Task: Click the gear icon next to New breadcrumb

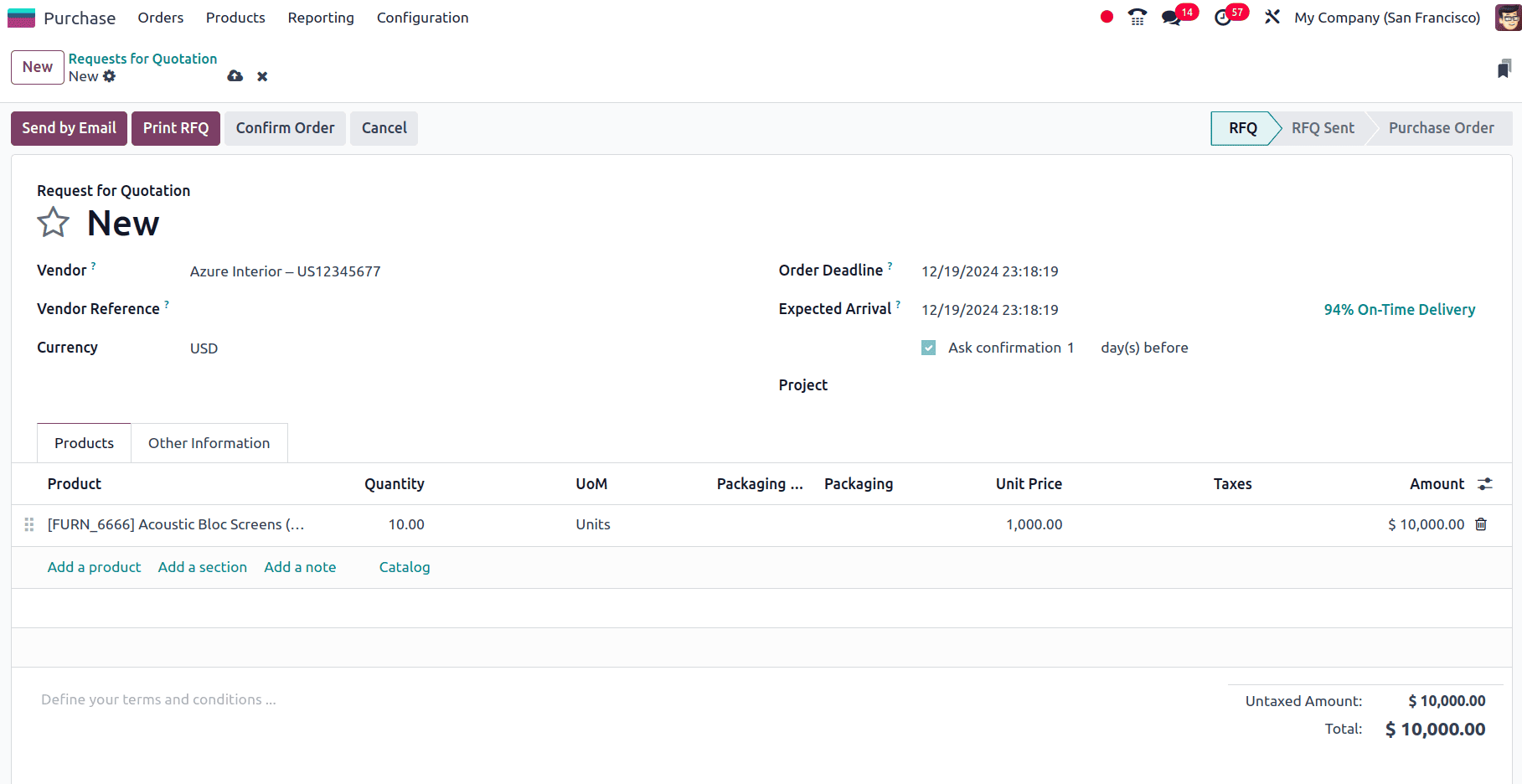Action: 109,76
